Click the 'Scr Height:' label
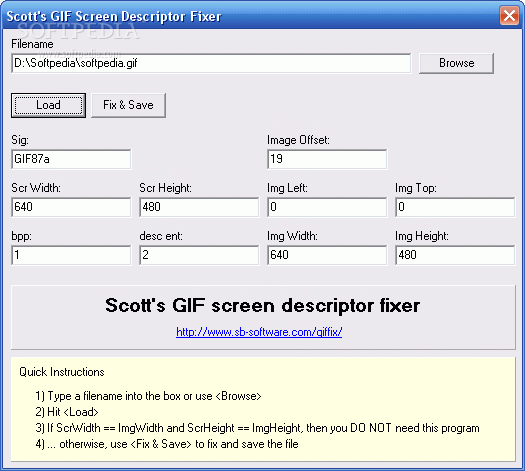525x471 pixels. pyautogui.click(x=165, y=188)
